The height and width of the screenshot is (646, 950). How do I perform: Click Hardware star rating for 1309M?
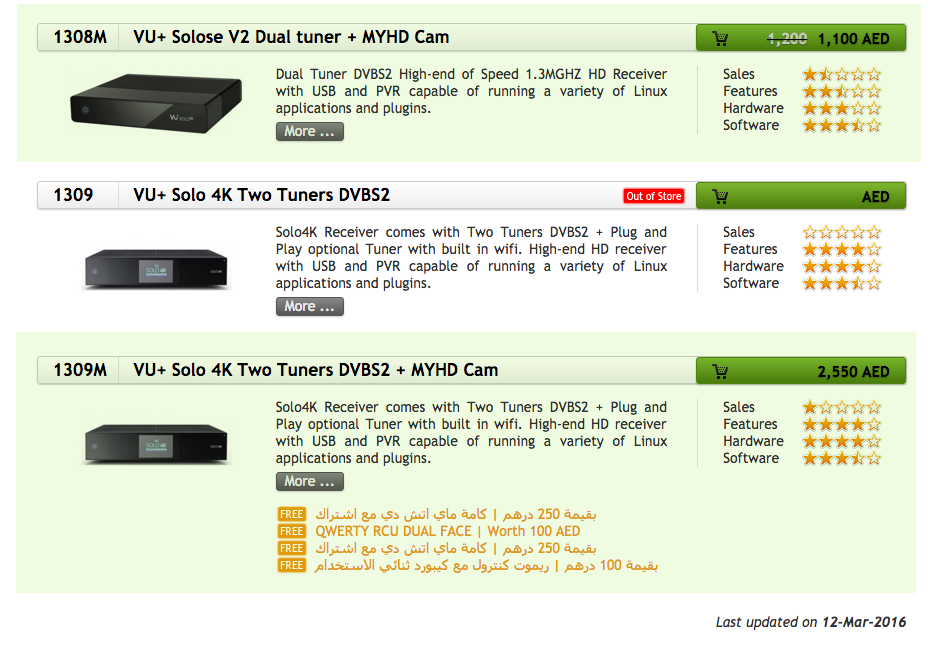pyautogui.click(x=842, y=441)
